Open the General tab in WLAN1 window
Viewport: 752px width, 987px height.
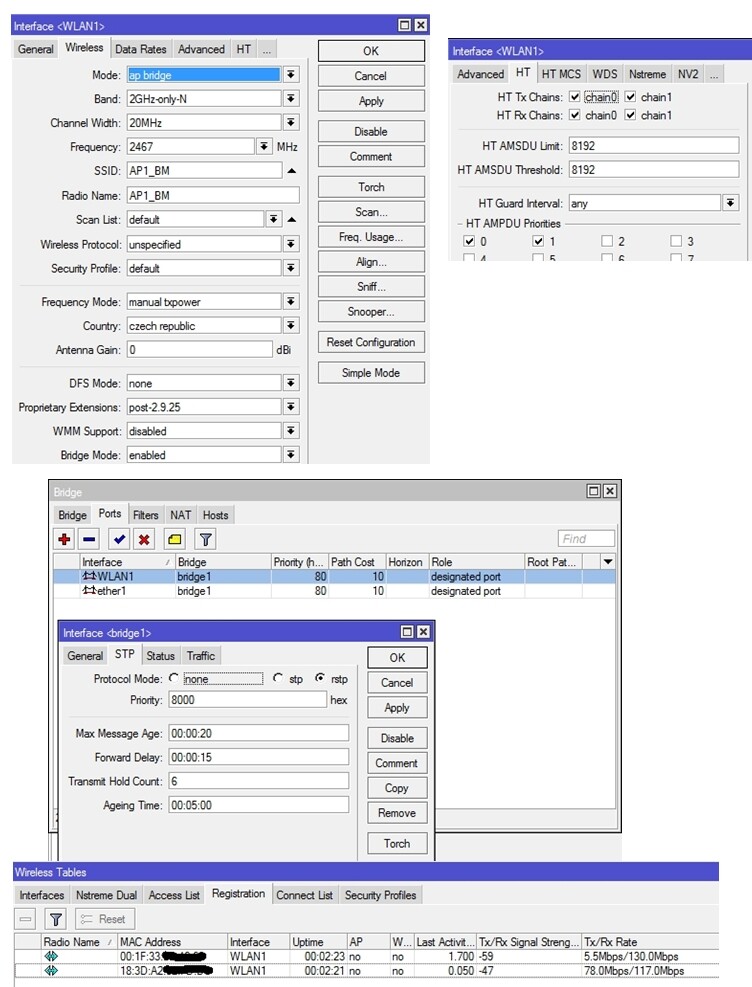point(35,49)
